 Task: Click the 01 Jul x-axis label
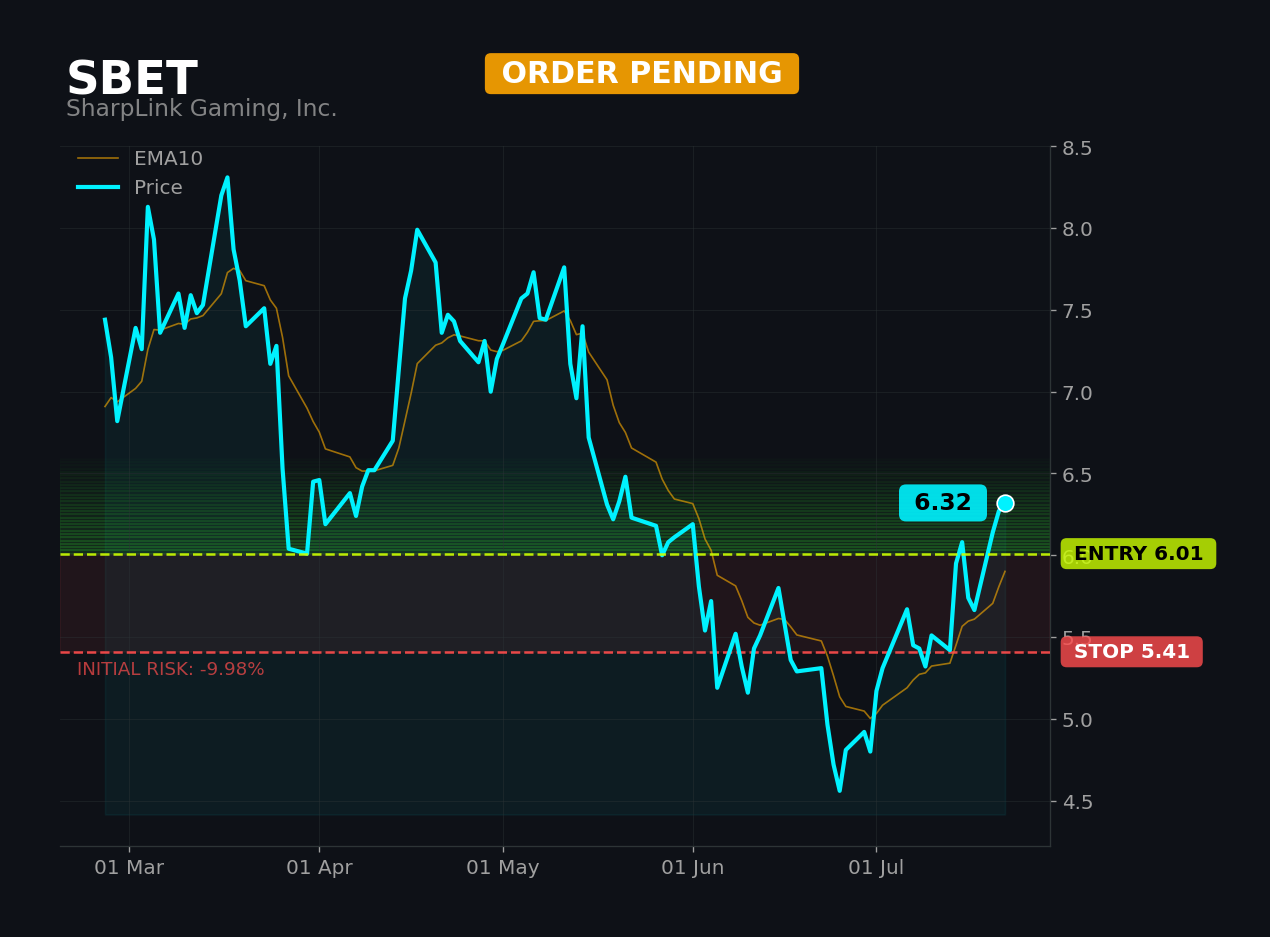click(876, 868)
